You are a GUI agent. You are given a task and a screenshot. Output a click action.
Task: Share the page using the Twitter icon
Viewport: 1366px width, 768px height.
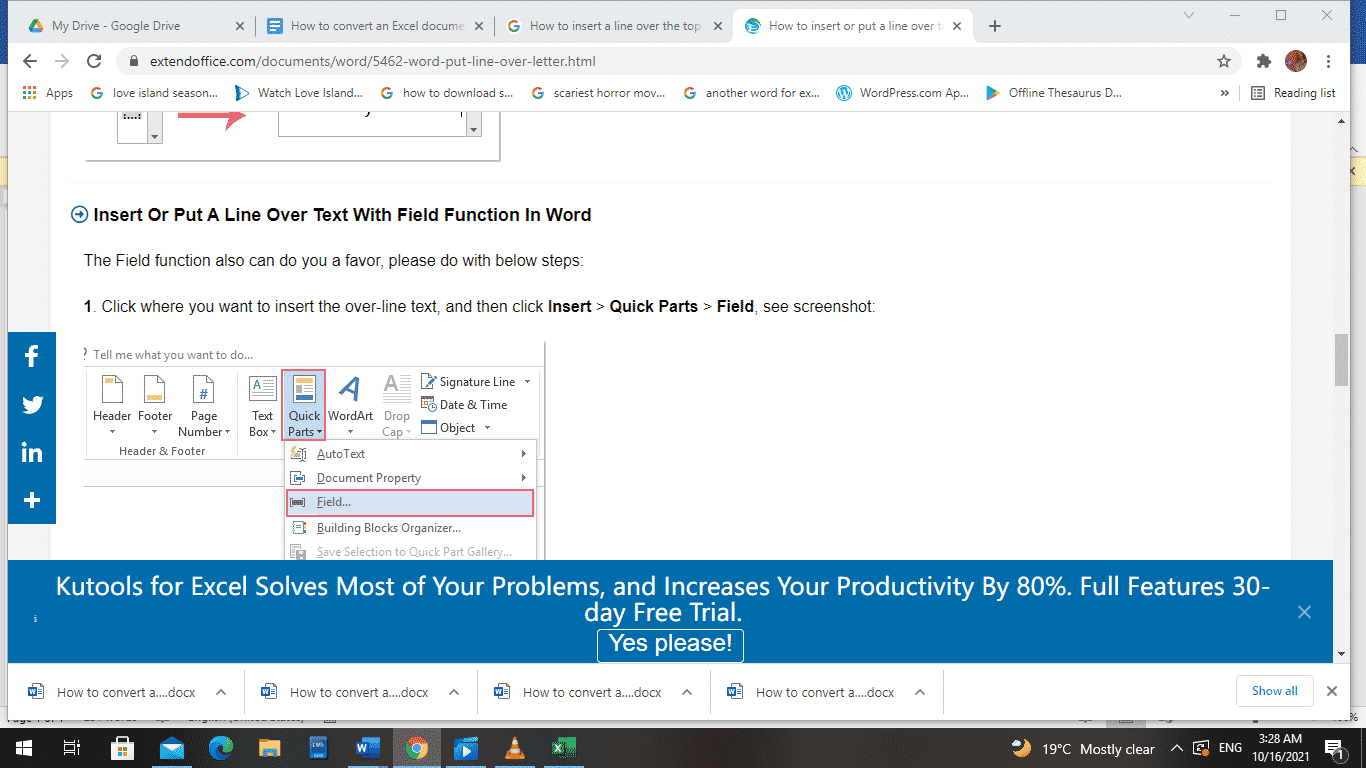[32, 404]
